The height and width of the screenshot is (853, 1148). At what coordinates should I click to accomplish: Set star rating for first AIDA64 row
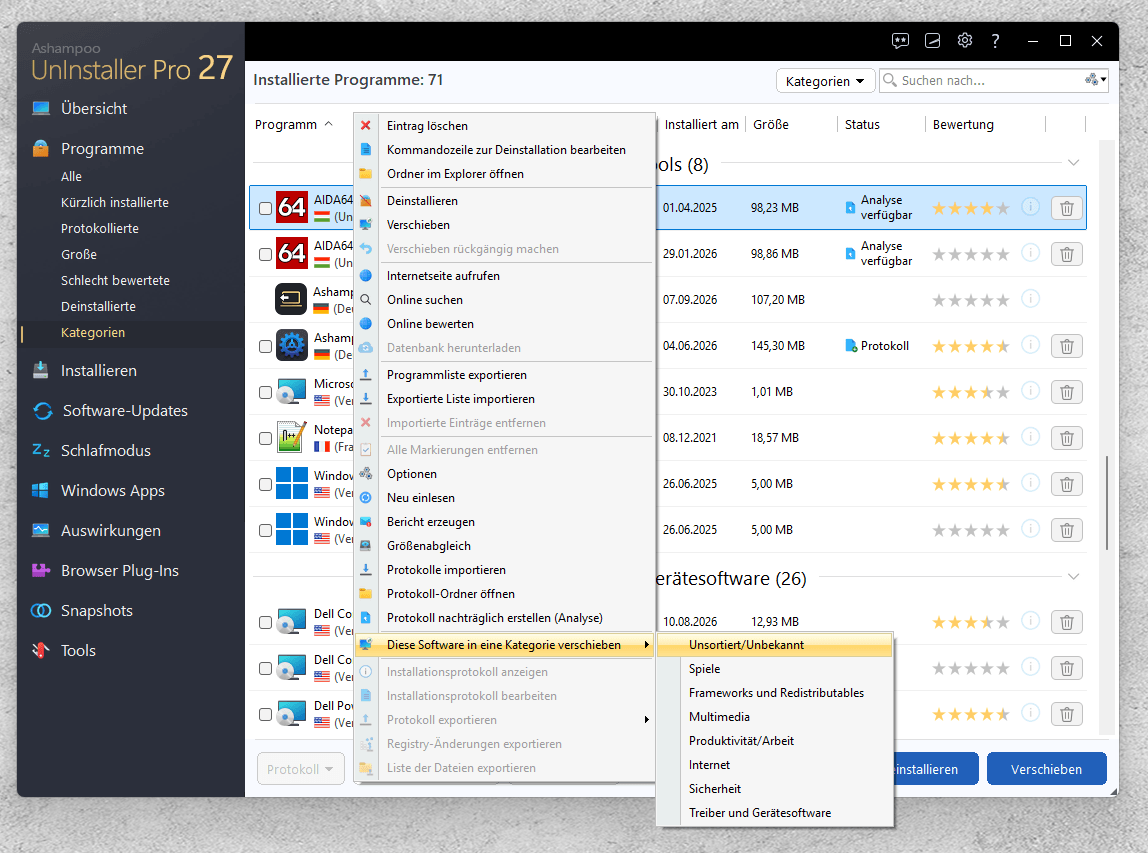pyautogui.click(x=970, y=209)
